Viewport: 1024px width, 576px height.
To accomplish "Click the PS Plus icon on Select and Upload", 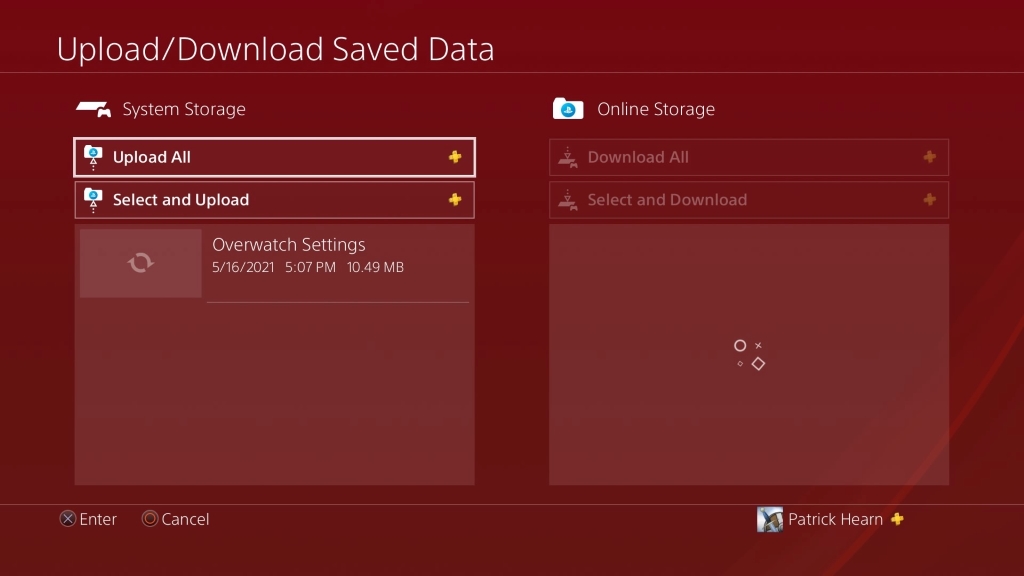I will [455, 200].
